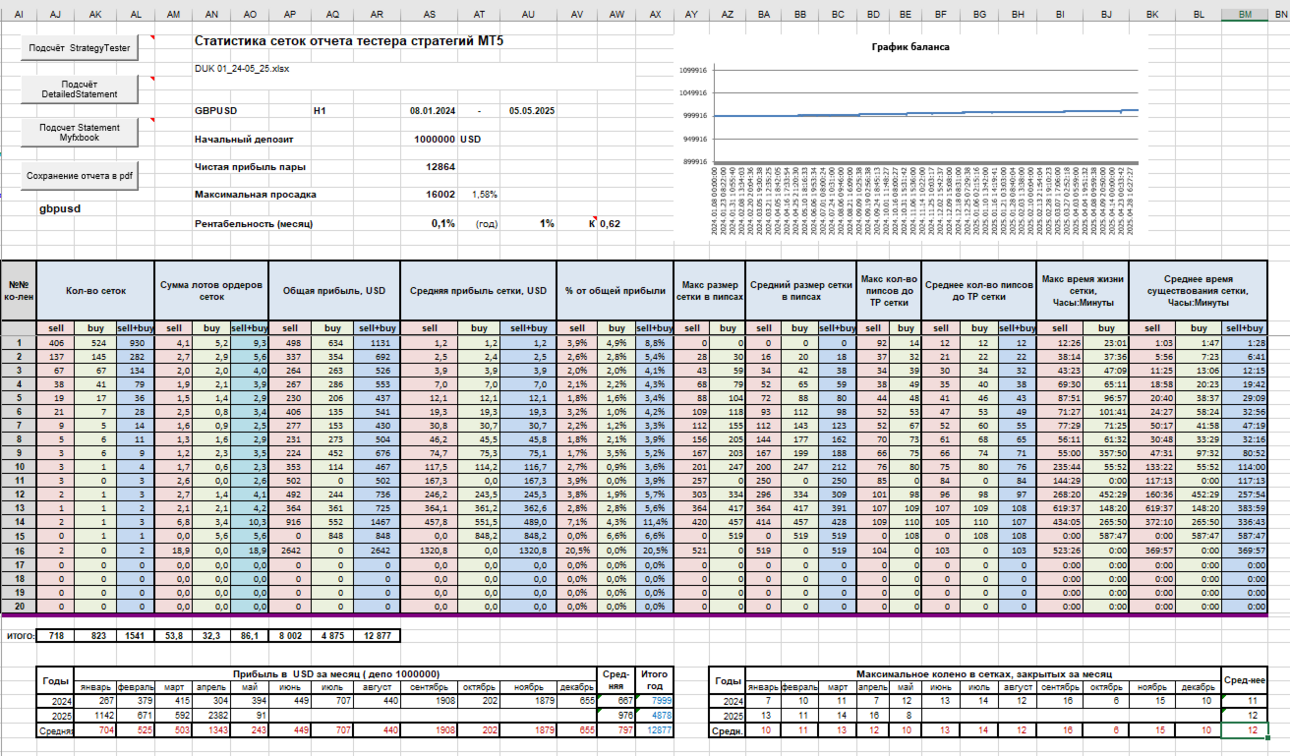Select the sell profit total '8 002'
Viewport: 1290px width, 756px height.
[x=292, y=635]
